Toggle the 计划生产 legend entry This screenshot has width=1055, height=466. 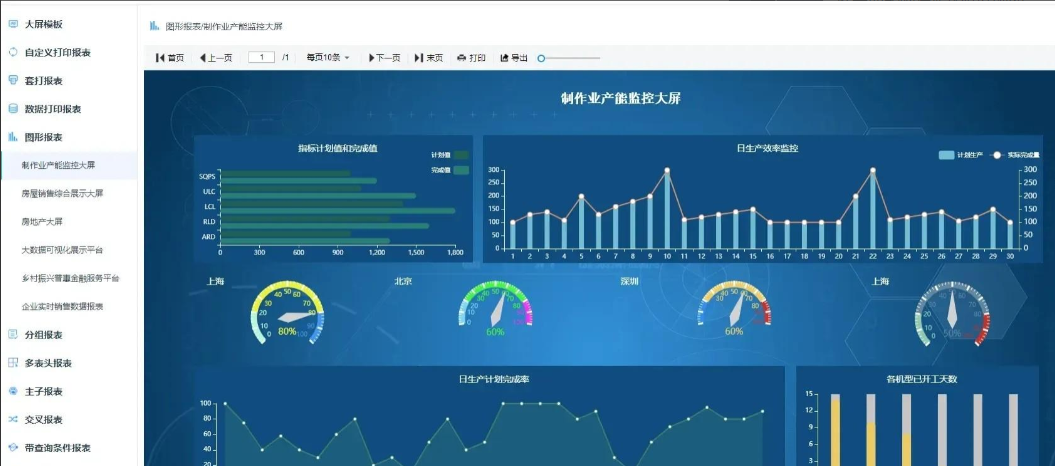point(961,155)
